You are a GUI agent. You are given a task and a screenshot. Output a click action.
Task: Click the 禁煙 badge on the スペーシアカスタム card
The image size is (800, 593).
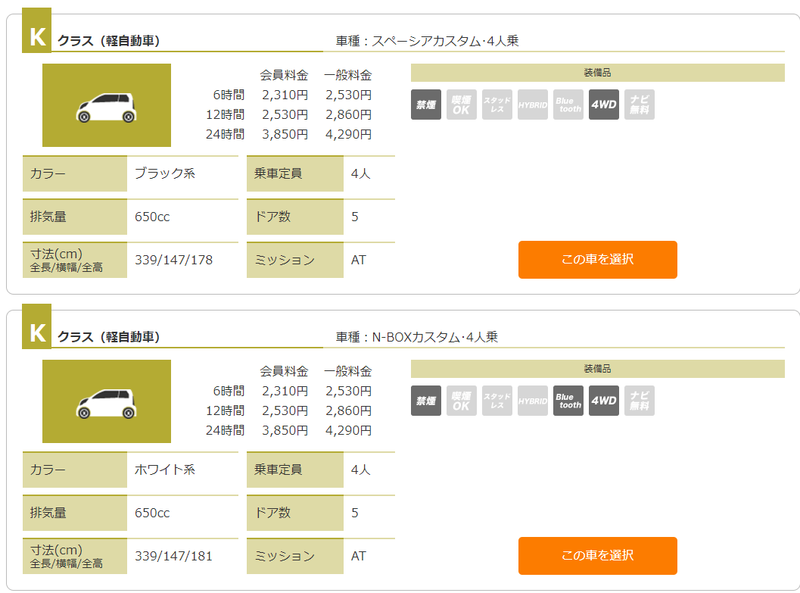[426, 105]
